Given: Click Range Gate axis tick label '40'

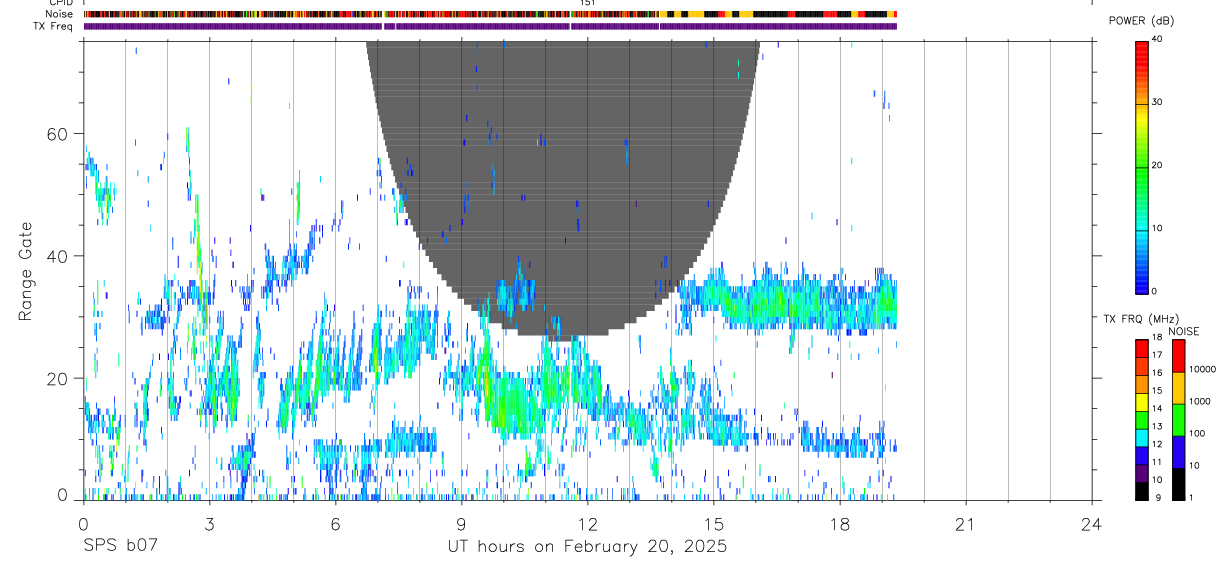Looking at the screenshot, I should point(57,256).
